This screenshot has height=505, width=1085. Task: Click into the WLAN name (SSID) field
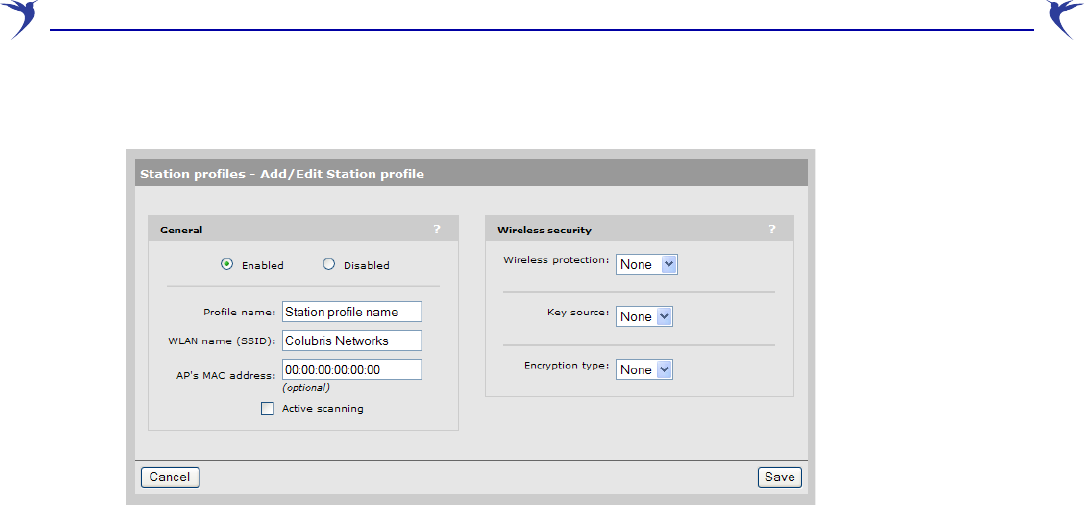click(352, 340)
